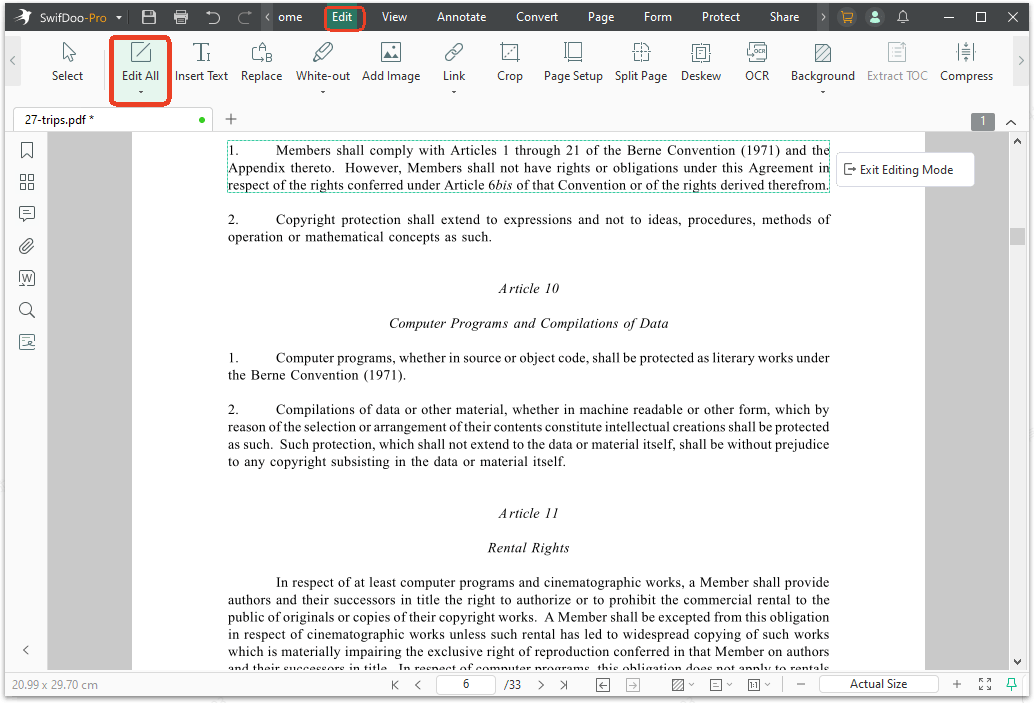Select the Link tool
1034x703 pixels.
point(454,62)
